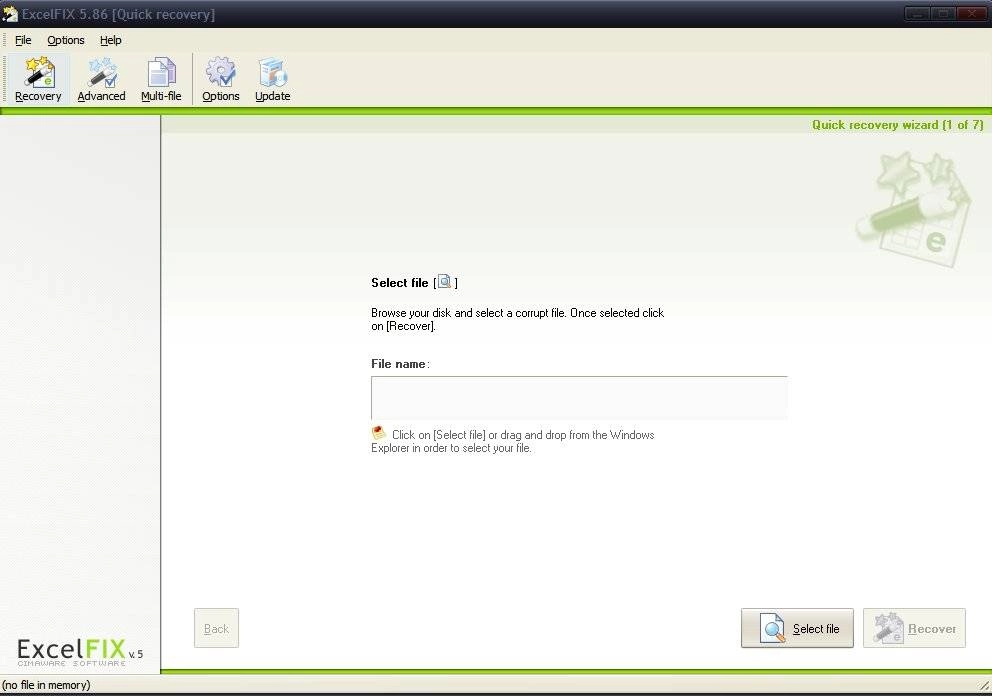This screenshot has width=992, height=696.
Task: Check for software Update
Action: point(273,80)
